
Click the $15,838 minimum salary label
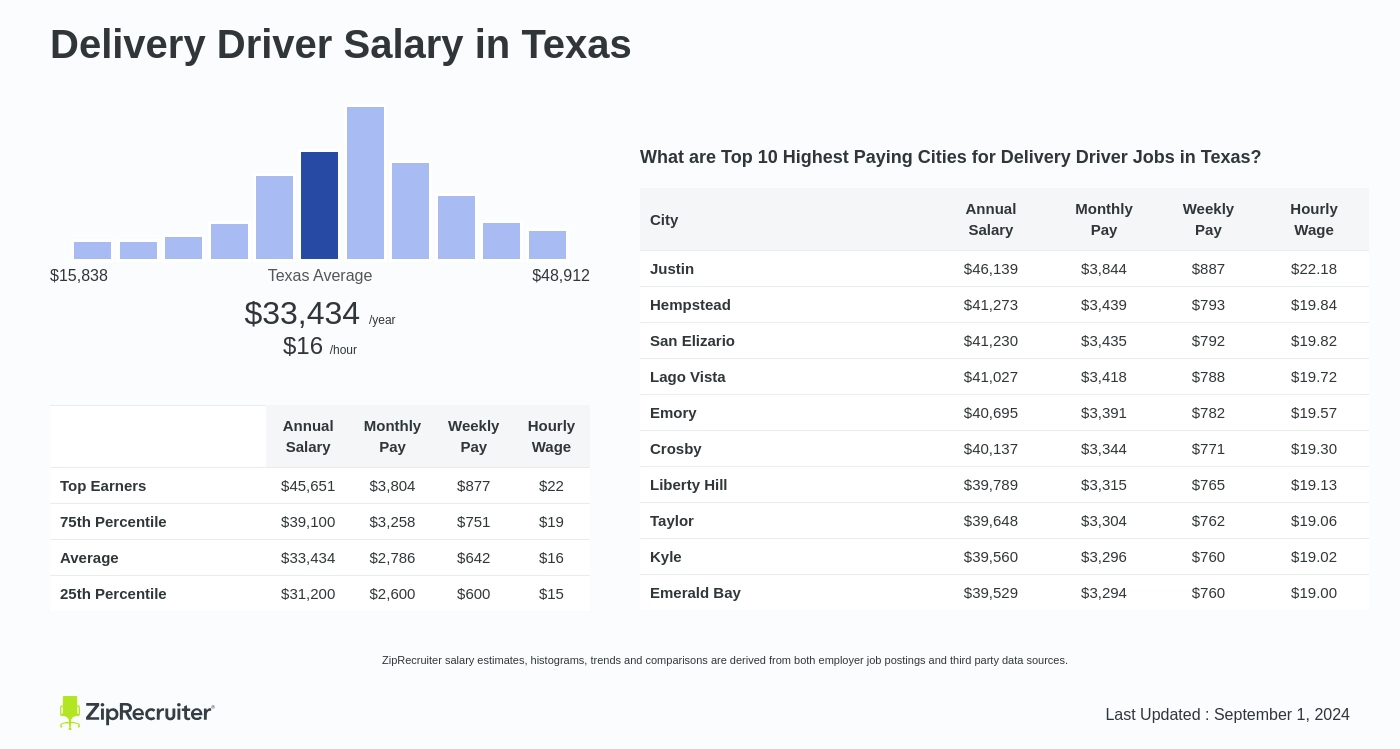(79, 276)
